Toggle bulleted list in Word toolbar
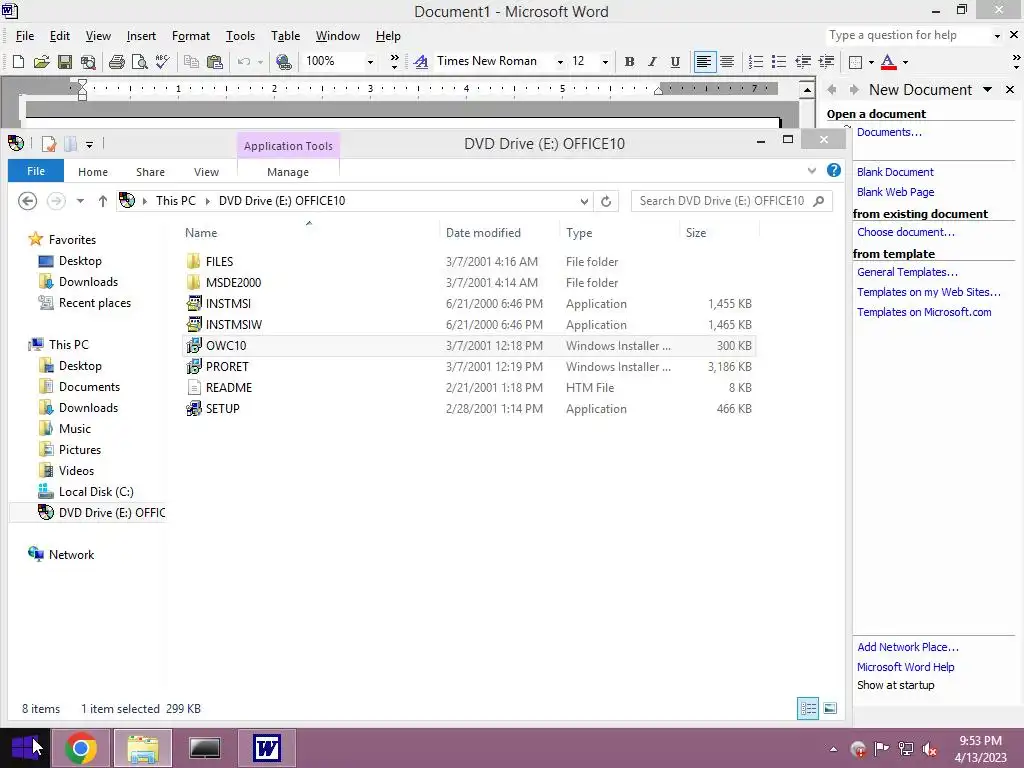This screenshot has height=768, width=1024. coord(778,61)
